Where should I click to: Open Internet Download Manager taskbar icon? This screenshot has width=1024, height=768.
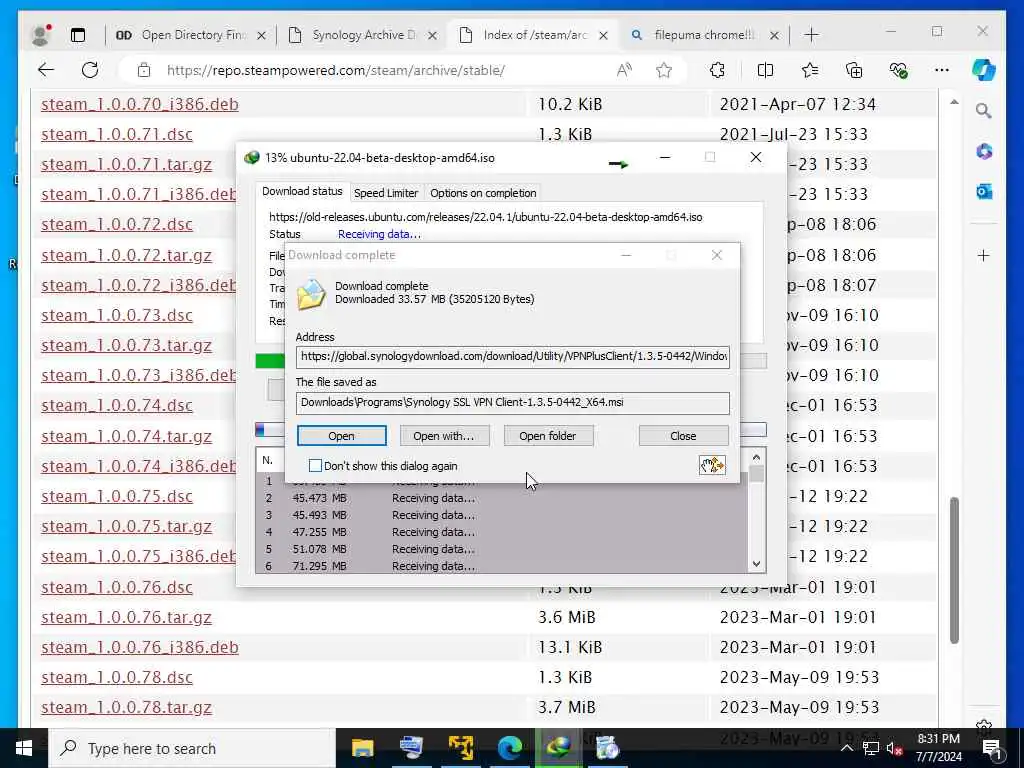pyautogui.click(x=558, y=748)
